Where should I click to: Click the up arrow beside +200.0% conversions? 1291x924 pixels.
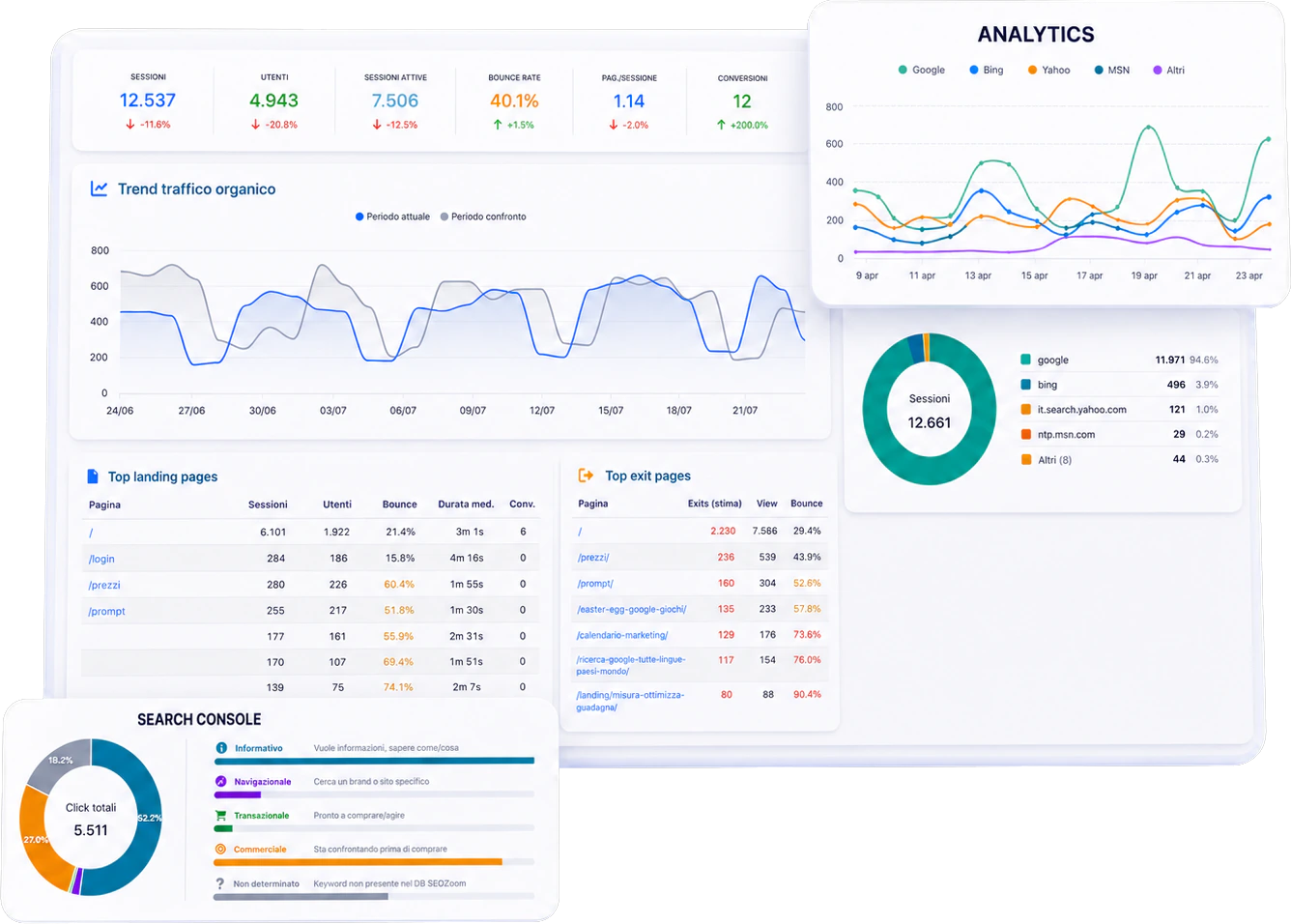(x=721, y=125)
